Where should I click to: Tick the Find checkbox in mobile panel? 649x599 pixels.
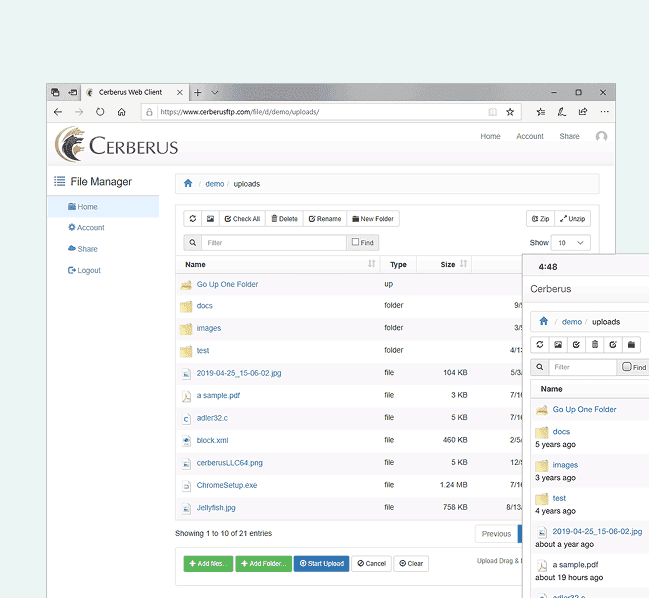point(627,367)
